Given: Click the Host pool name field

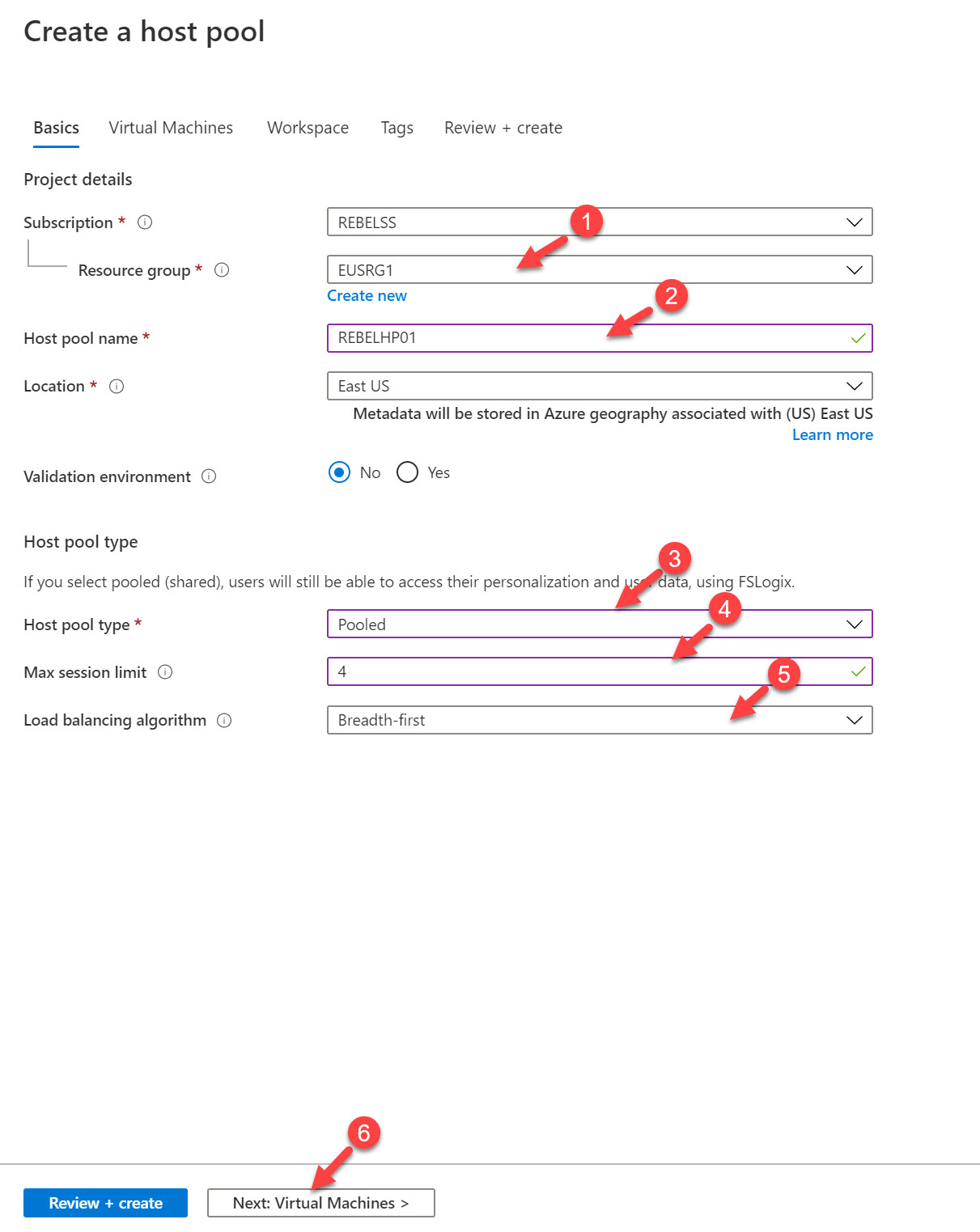Looking at the screenshot, I should tap(600, 338).
